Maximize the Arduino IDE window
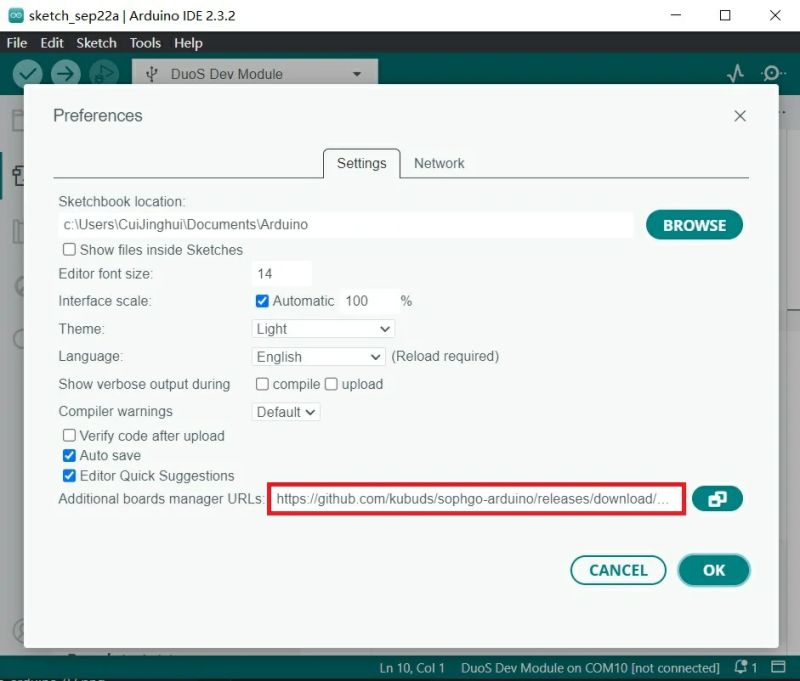This screenshot has width=800, height=681. [725, 15]
